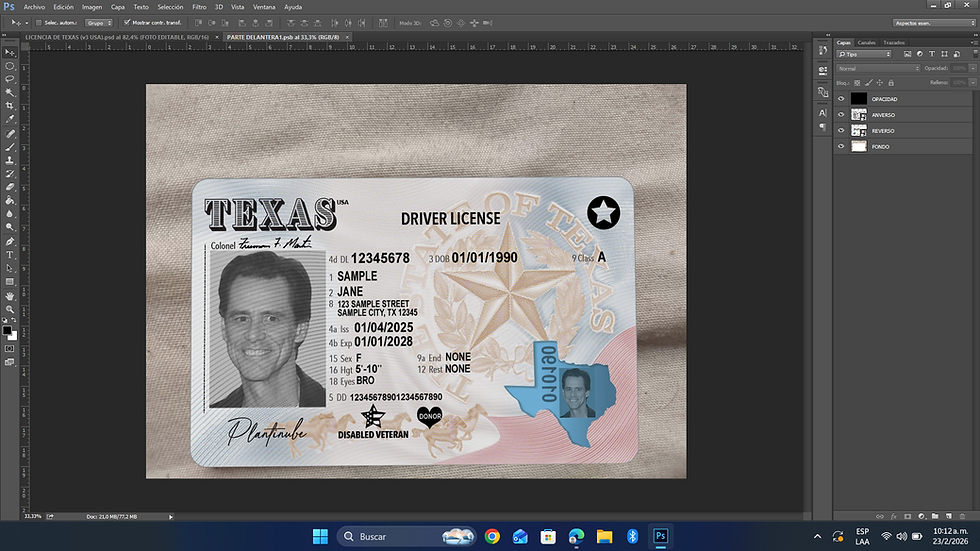Open the Filtro menu

(199, 7)
